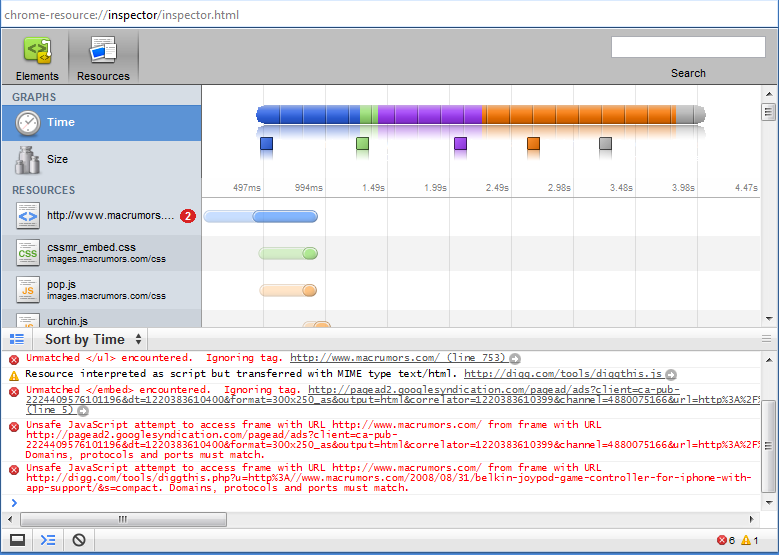Screen dimensions: 779x555
Task: Open the macrumors.com line 753 link
Action: tap(397, 358)
